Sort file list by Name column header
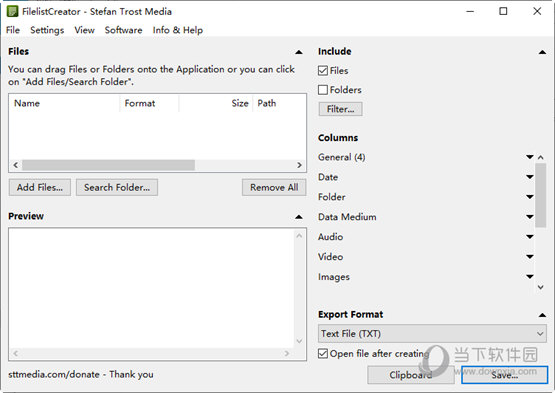The height and width of the screenshot is (393, 555). (64, 103)
